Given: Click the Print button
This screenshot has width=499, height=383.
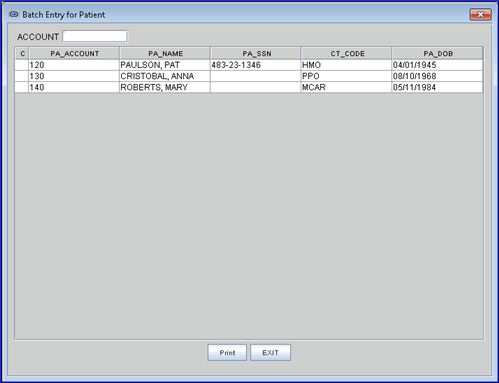Looking at the screenshot, I should 227,352.
